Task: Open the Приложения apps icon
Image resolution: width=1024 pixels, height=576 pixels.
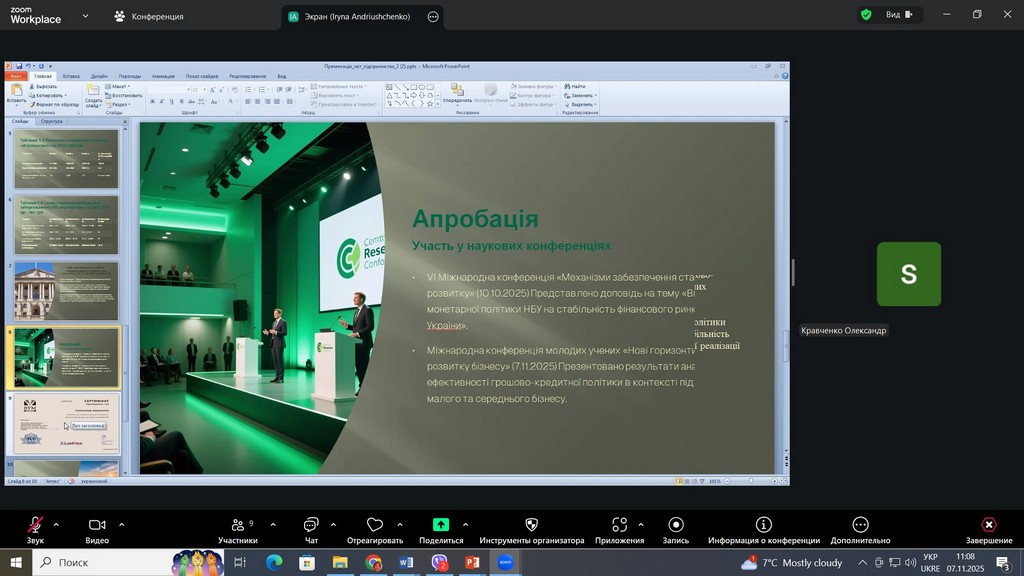Action: (x=619, y=525)
